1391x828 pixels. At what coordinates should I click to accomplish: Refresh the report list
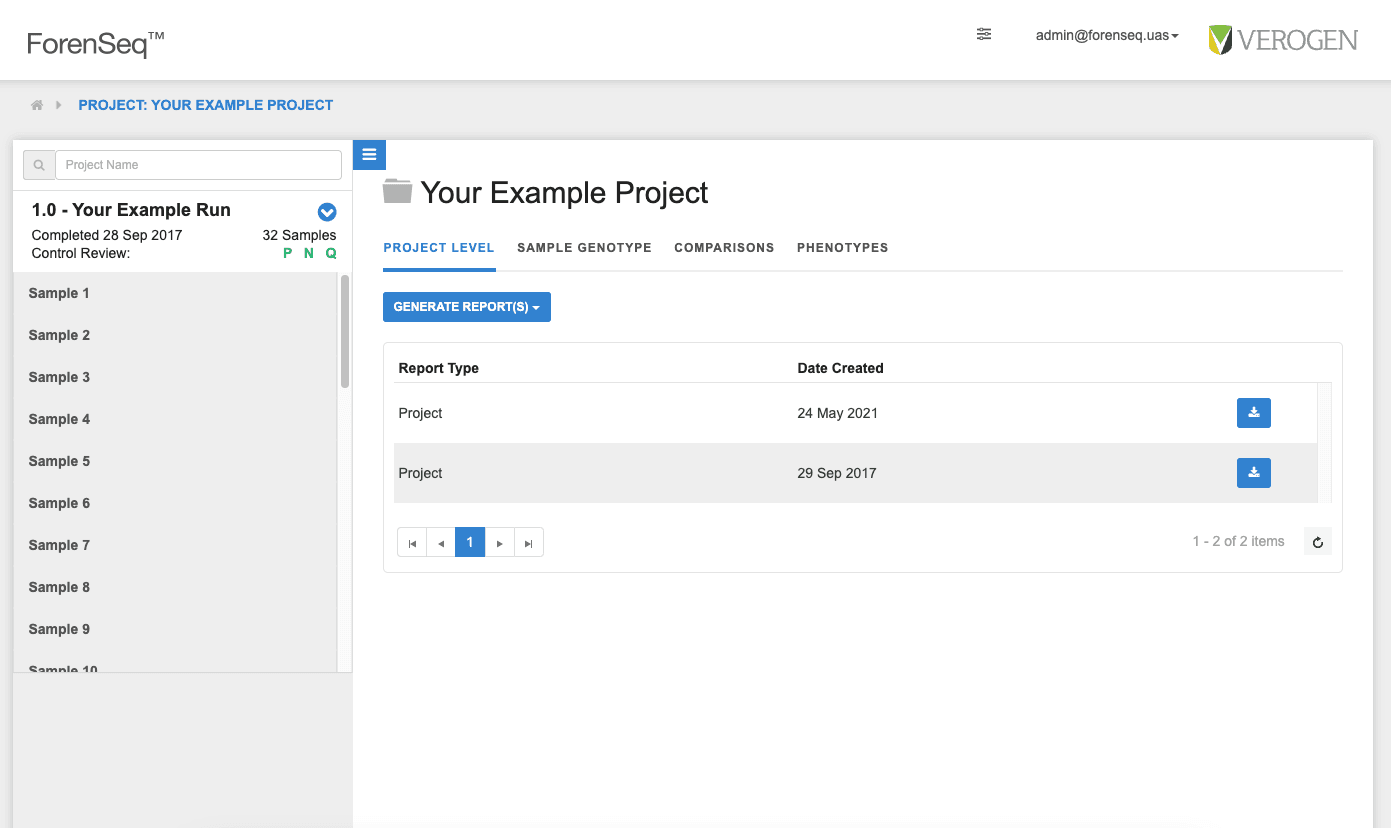pyautogui.click(x=1318, y=542)
